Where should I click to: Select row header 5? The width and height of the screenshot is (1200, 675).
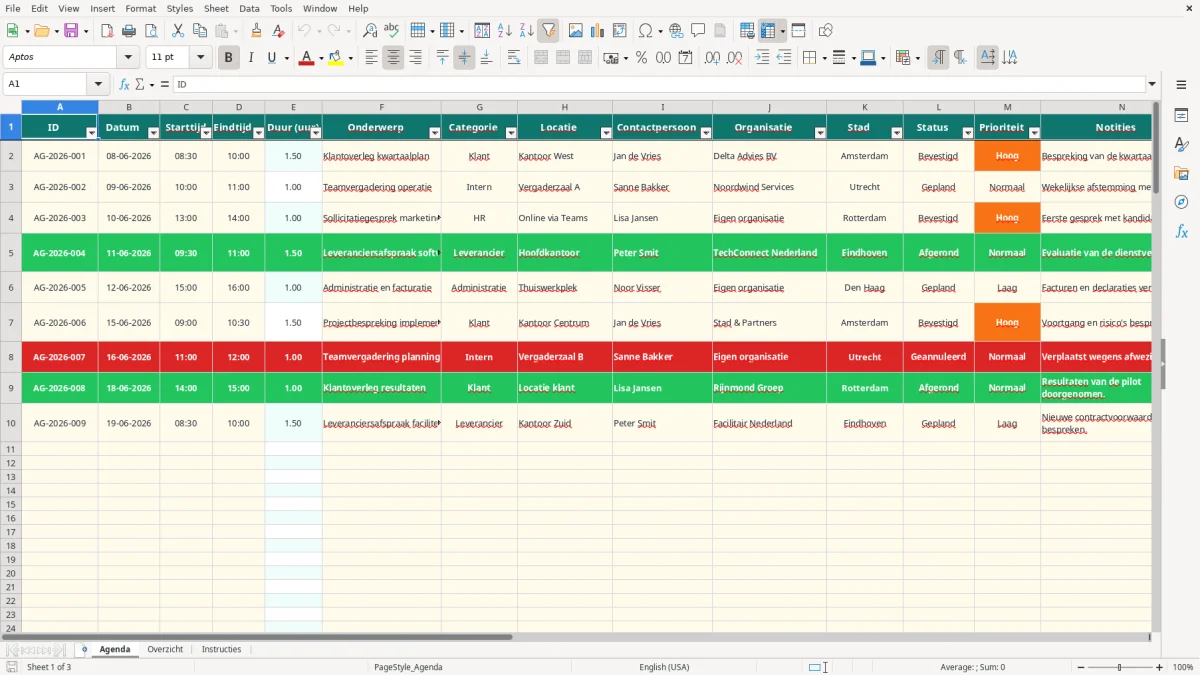tap(11, 253)
